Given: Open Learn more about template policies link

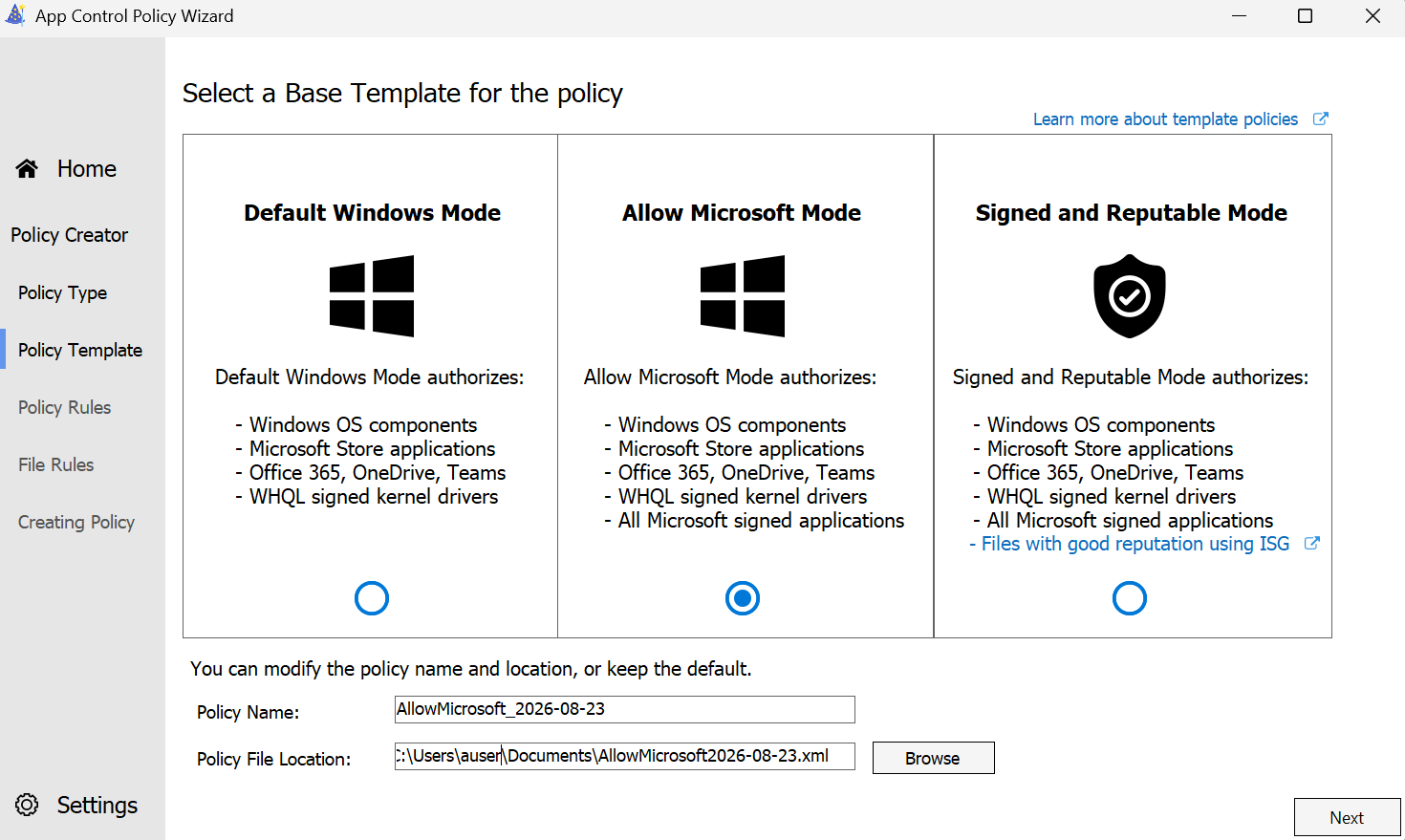Looking at the screenshot, I should click(1165, 118).
